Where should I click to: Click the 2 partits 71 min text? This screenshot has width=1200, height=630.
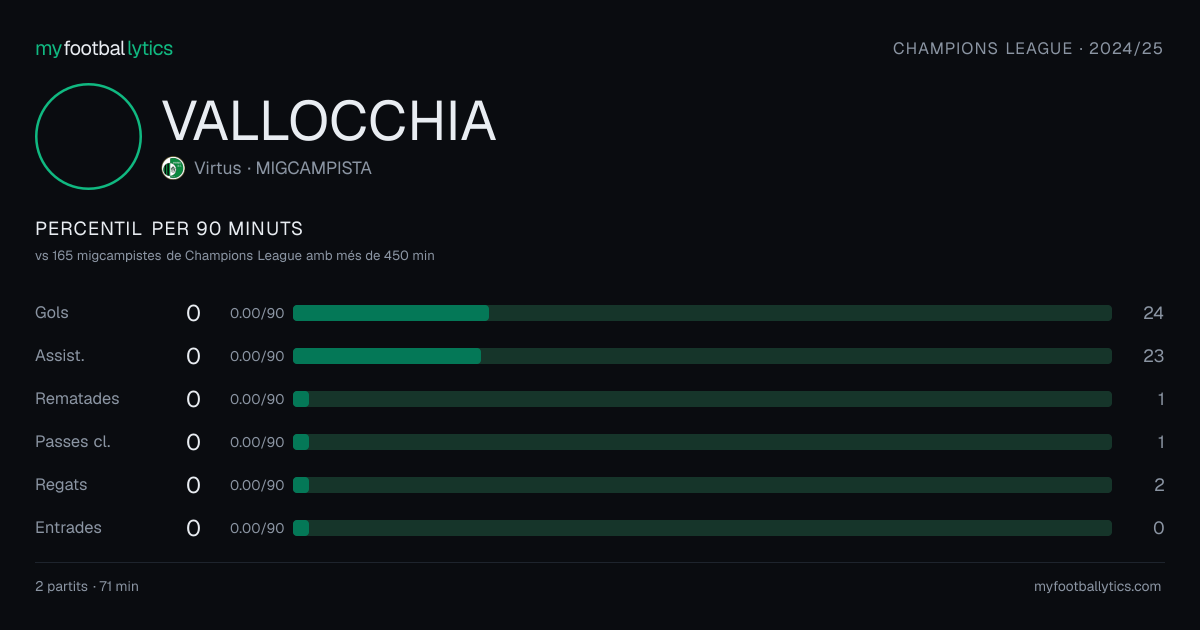[x=87, y=587]
